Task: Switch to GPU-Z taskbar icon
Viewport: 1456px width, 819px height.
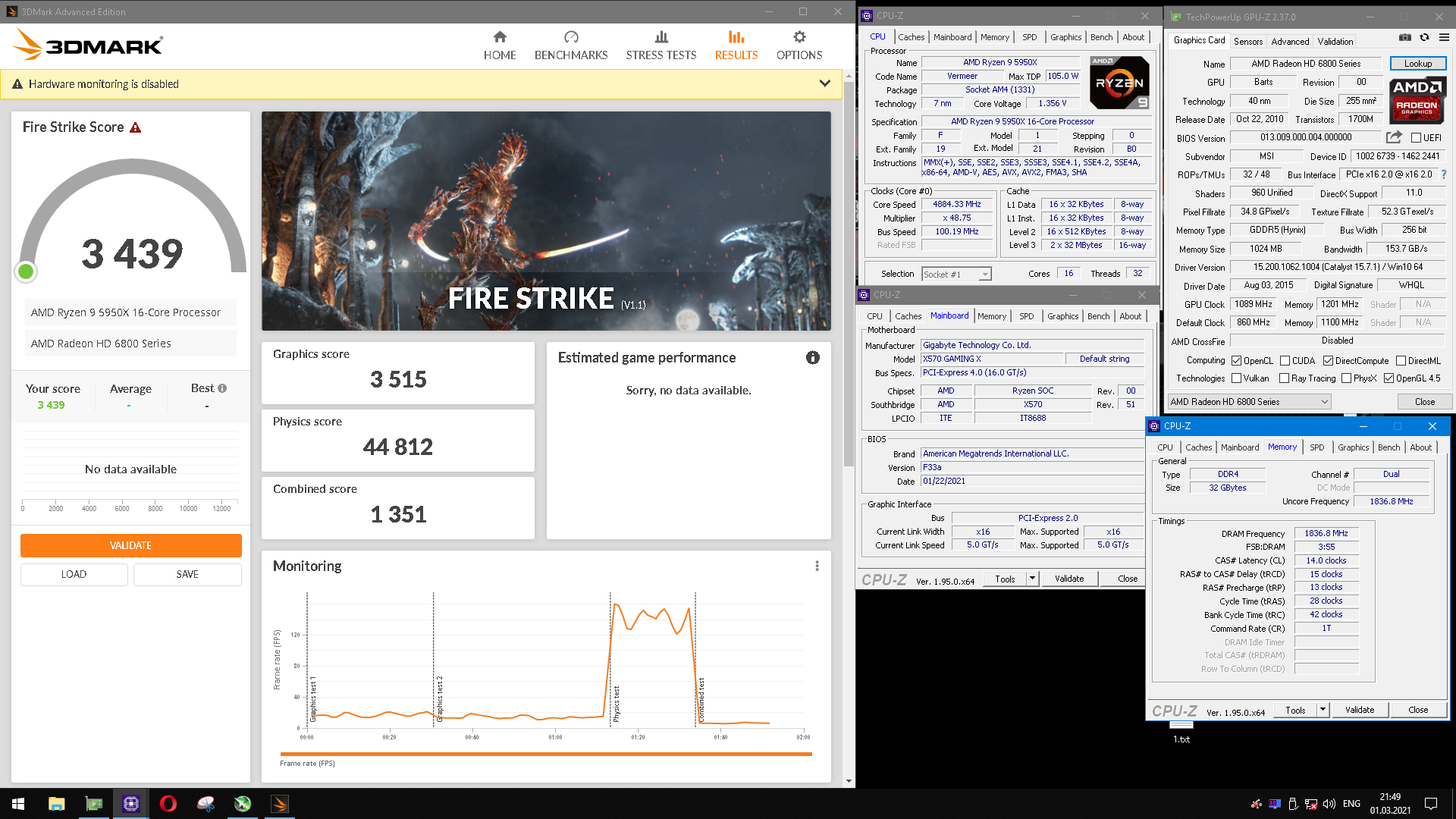Action: (94, 804)
